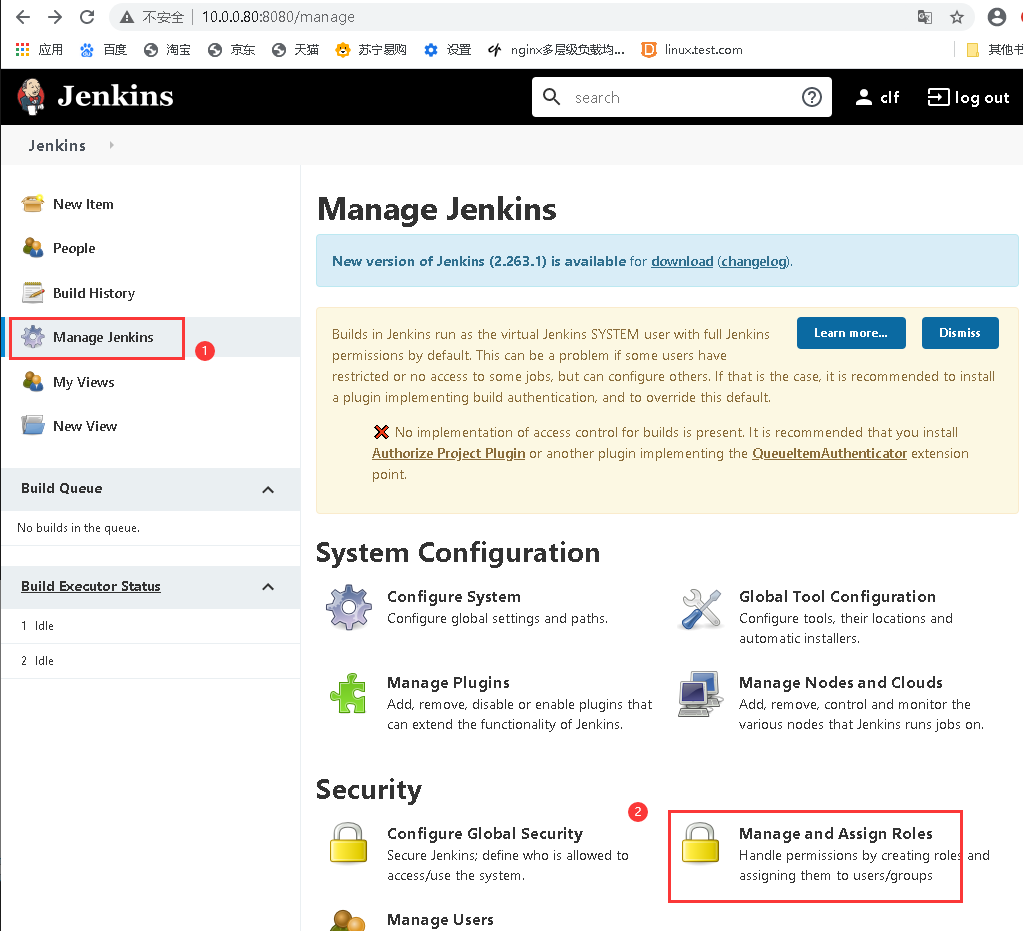Select New View in the sidebar
The width and height of the screenshot is (1023, 931).
pos(85,426)
